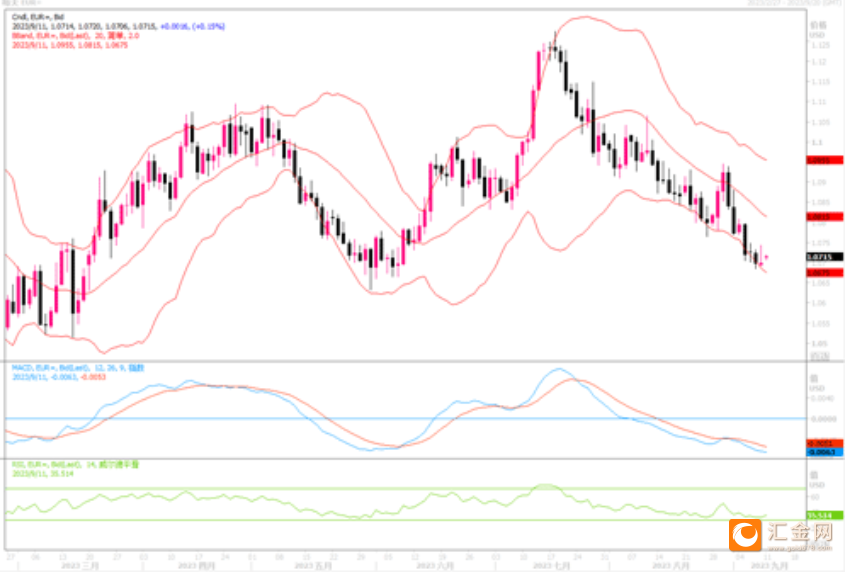Screen dimensions: 849x574
Task: Click the 1.105 price axis label
Action: (820, 122)
